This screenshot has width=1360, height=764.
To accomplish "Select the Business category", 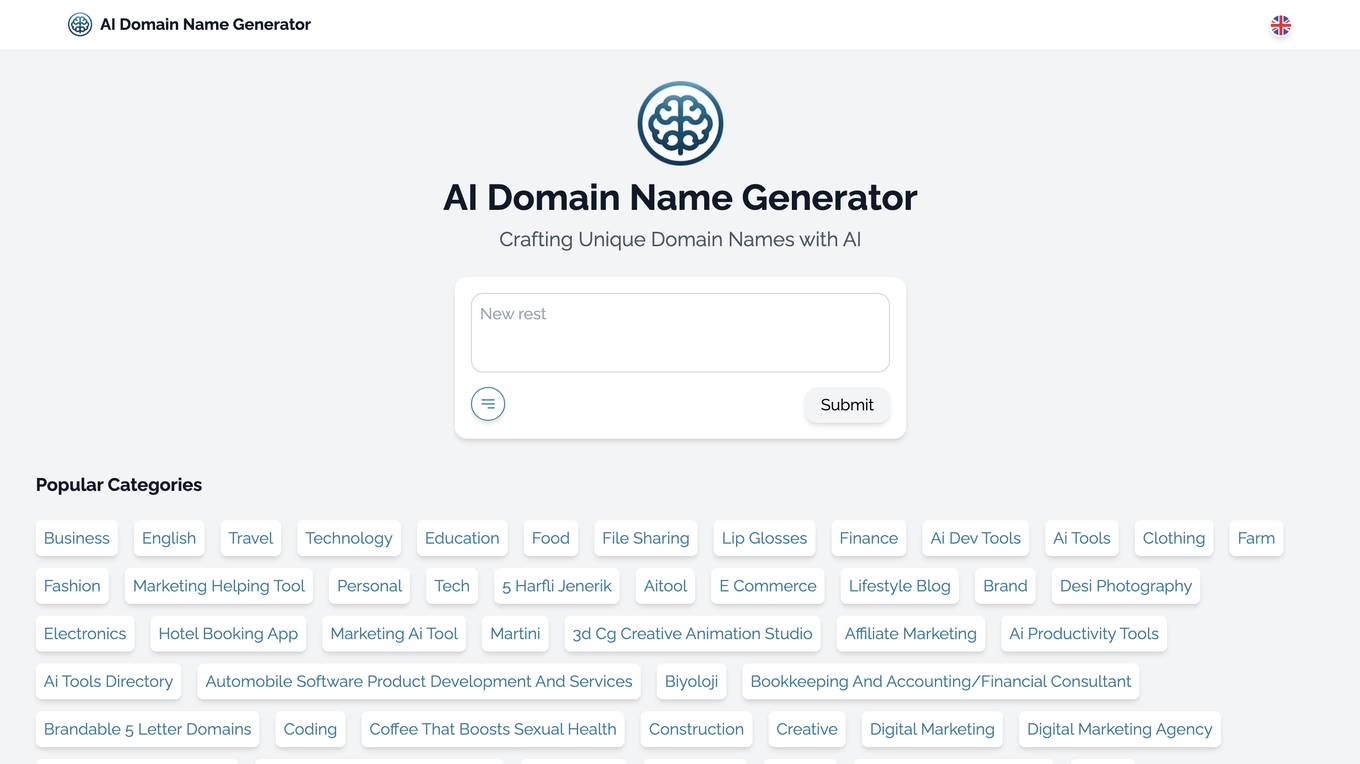I will pos(77,538).
